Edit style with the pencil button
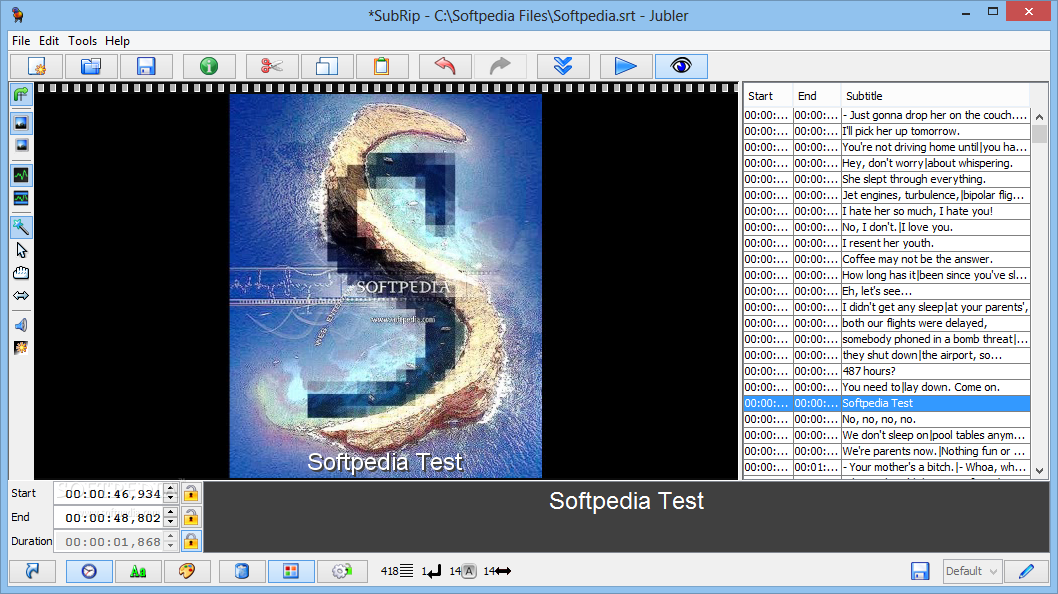 click(1026, 571)
